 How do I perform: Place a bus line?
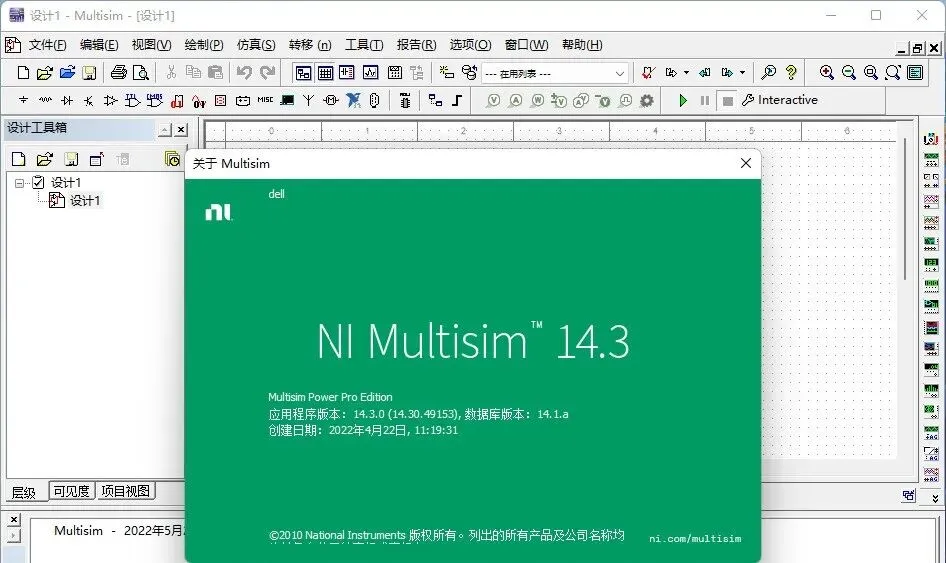(457, 100)
